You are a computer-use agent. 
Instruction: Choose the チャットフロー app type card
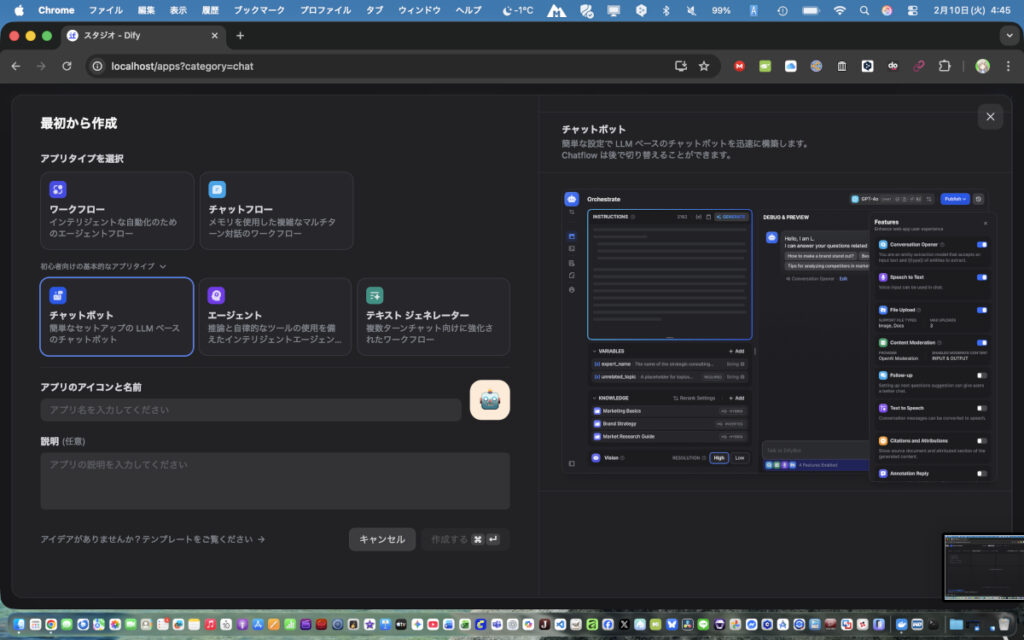[276, 210]
